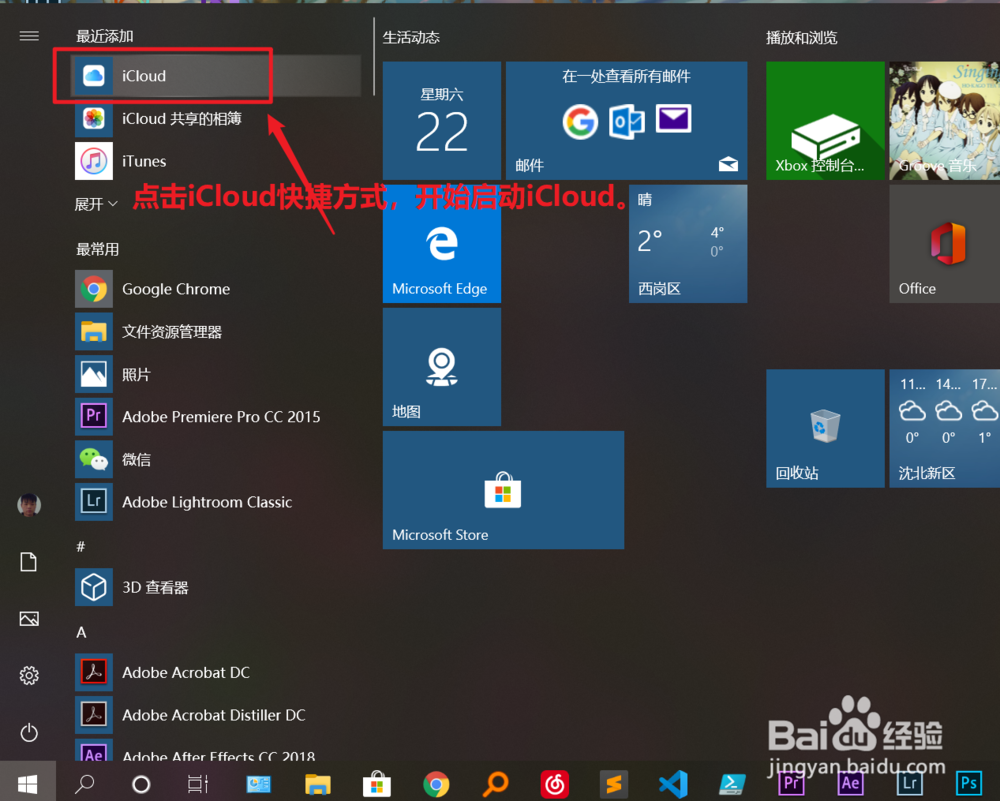
Task: Click the 最常用 section heading
Action: (98, 249)
